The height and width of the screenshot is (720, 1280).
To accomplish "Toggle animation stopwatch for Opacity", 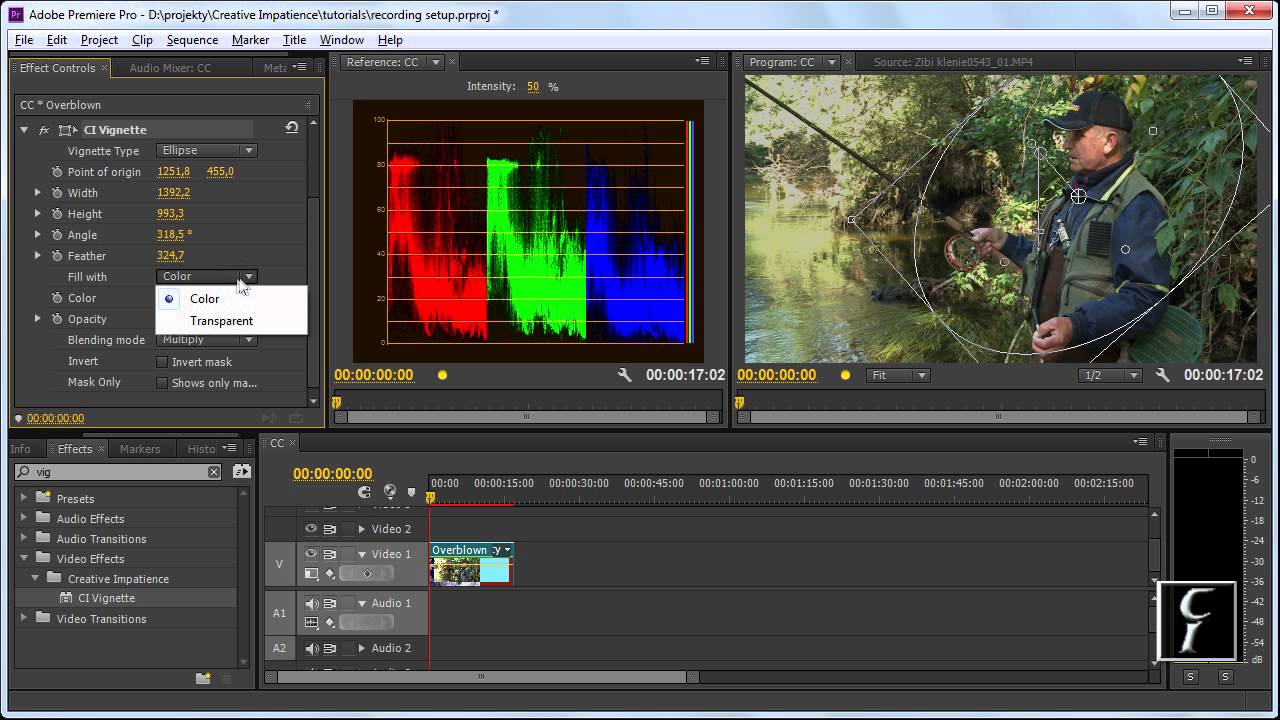I will tap(57, 319).
